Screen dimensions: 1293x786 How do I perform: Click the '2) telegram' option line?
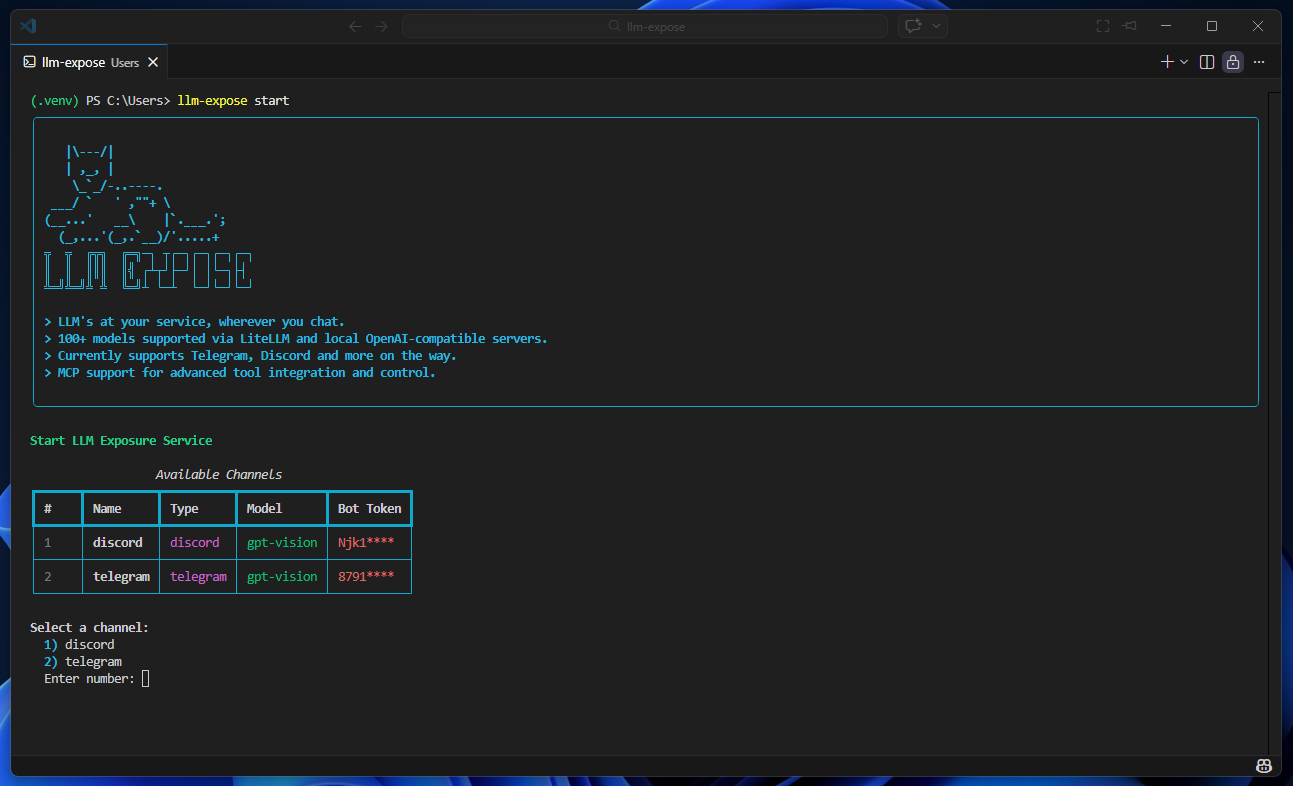[83, 662]
